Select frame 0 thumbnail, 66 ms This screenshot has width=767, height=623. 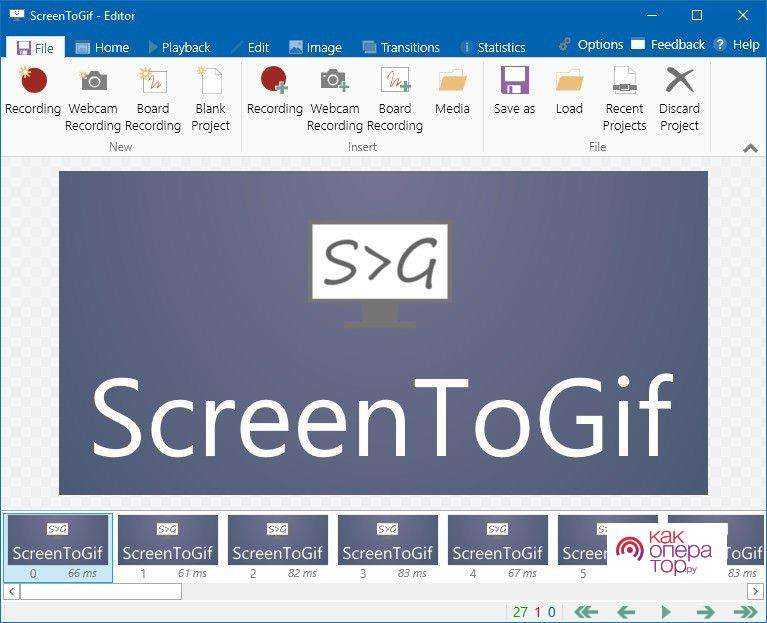pos(58,547)
